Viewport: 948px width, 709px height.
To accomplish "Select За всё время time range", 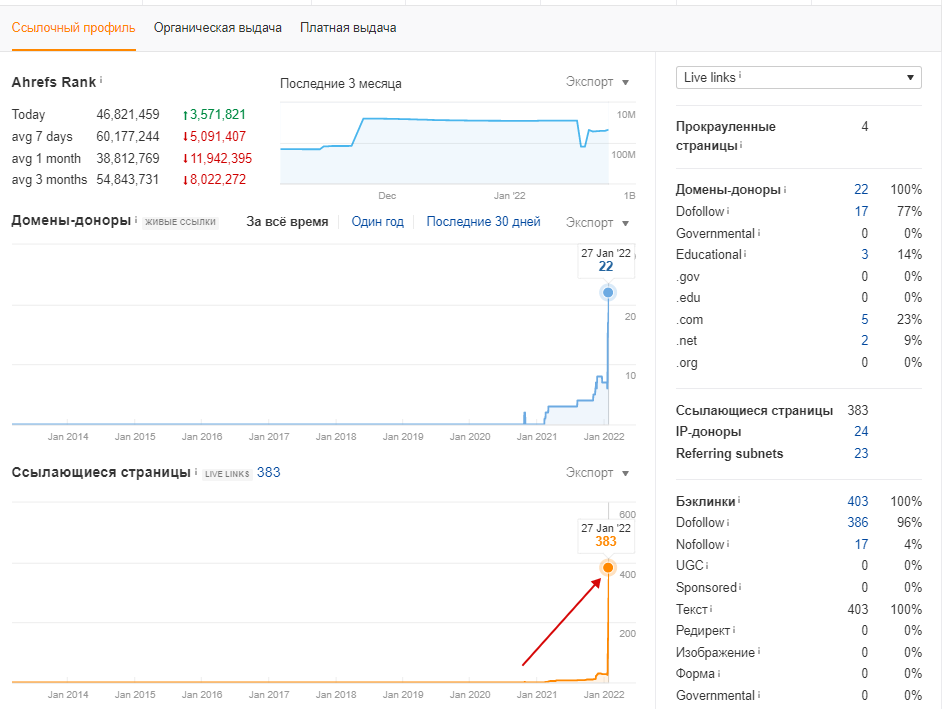I will (x=287, y=222).
